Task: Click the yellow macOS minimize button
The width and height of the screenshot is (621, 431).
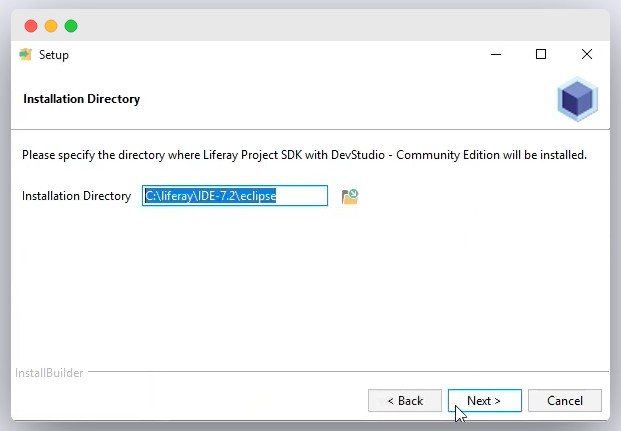Action: pyautogui.click(x=51, y=26)
